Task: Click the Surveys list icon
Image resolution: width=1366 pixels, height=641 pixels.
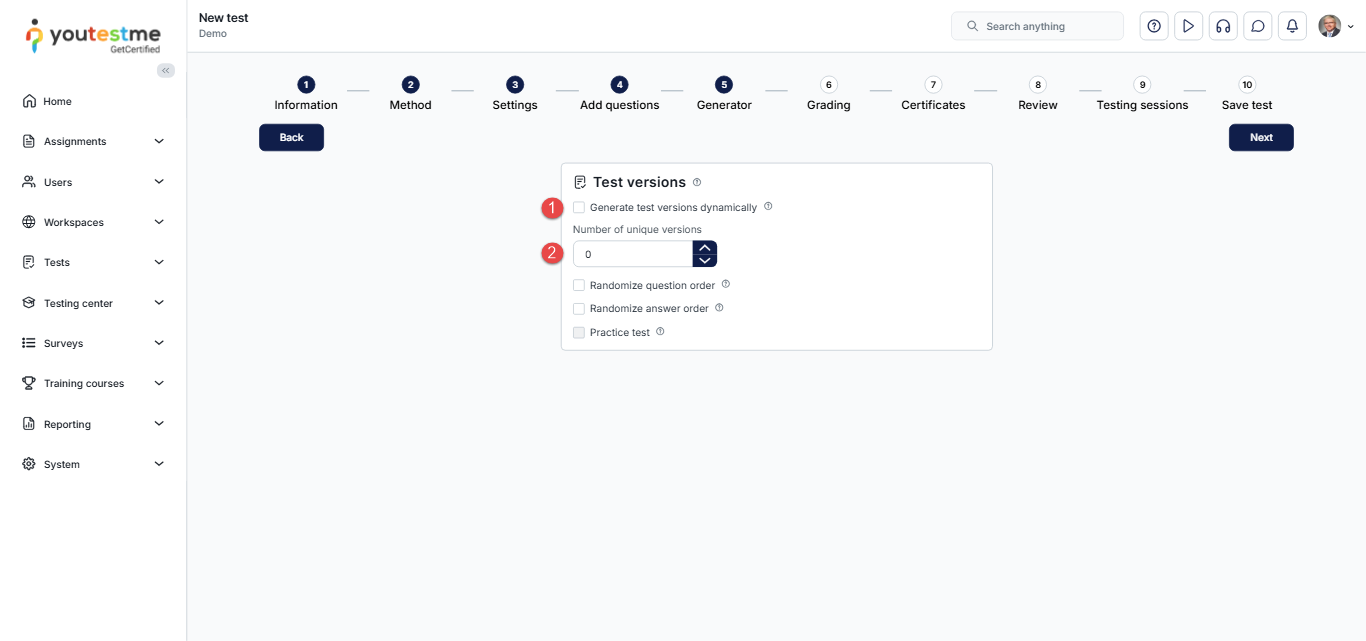Action: point(29,343)
